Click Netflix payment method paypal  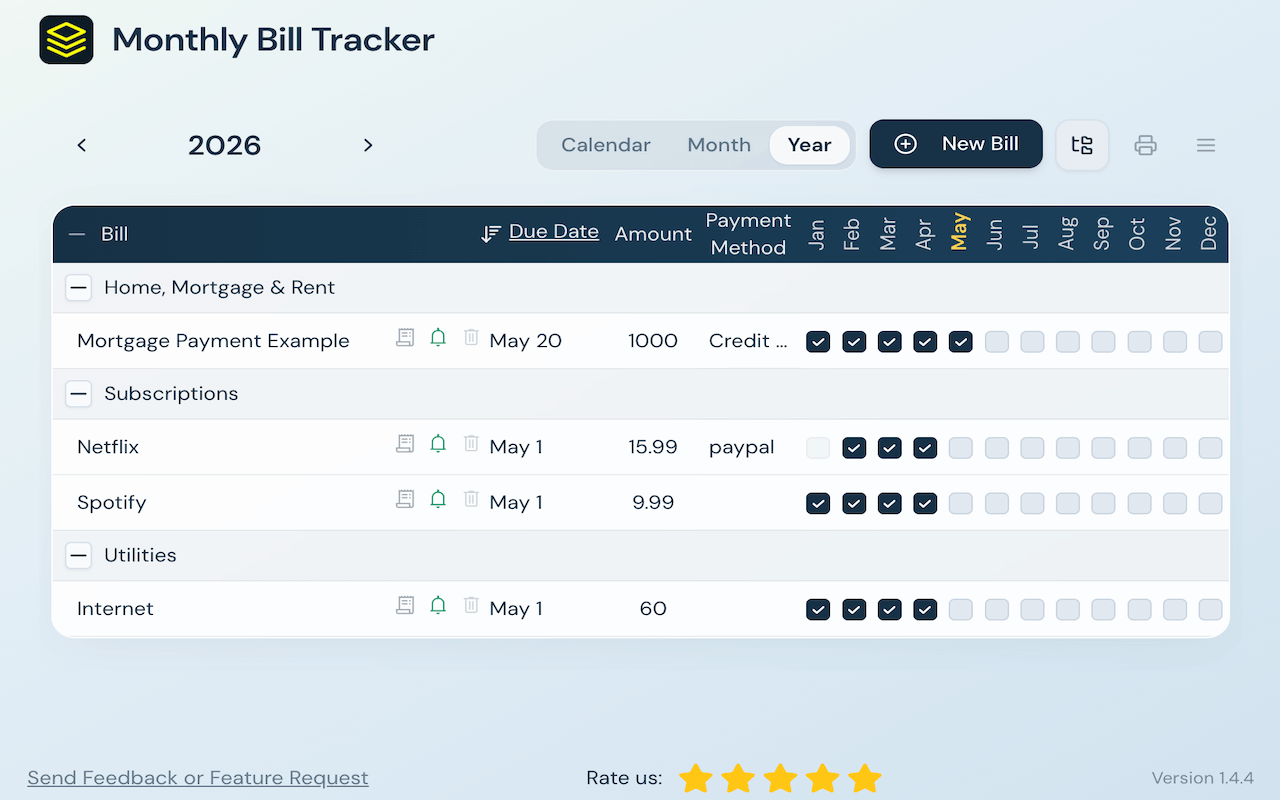click(742, 447)
